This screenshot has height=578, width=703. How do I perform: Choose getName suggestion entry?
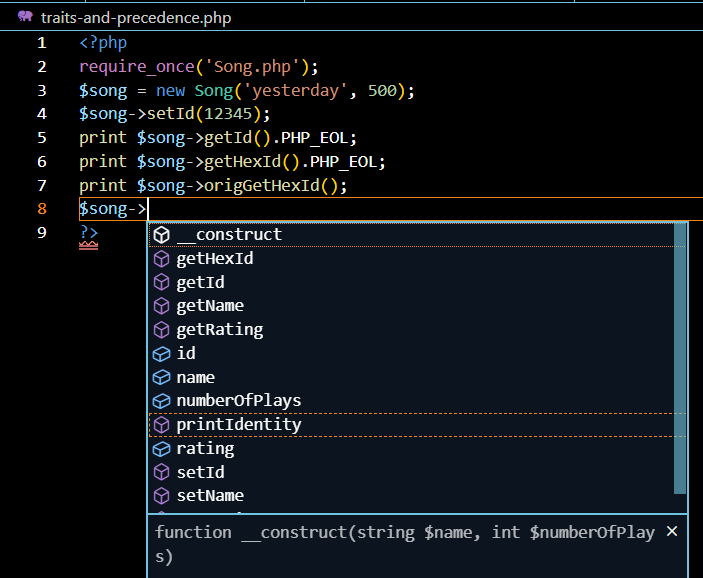210,306
